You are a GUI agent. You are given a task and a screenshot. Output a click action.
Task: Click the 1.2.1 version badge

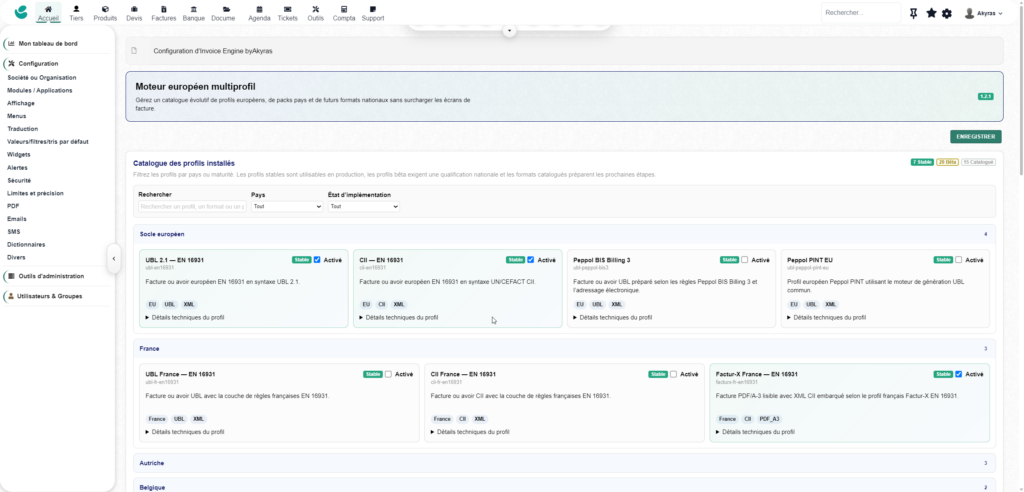coord(985,96)
